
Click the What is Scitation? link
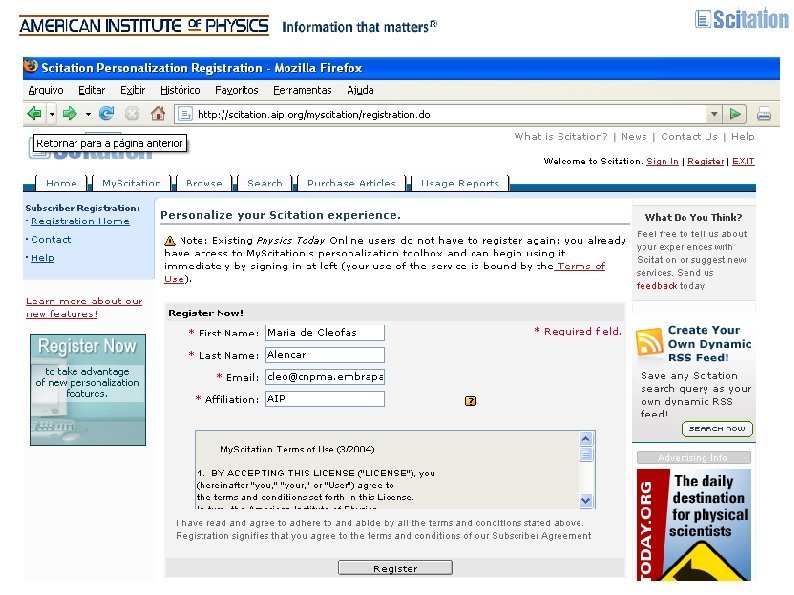click(561, 136)
